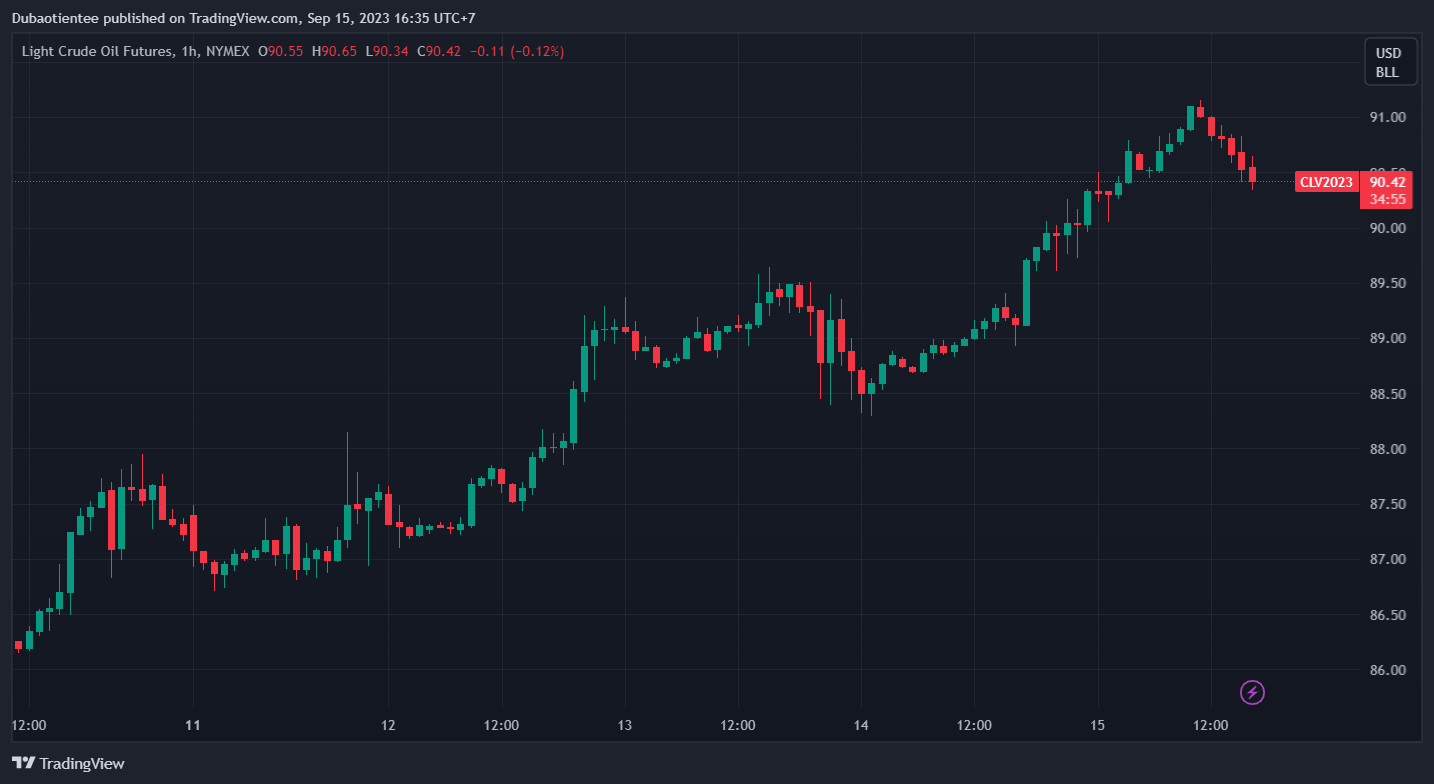Image resolution: width=1434 pixels, height=784 pixels.
Task: Click the open value O90.55
Action: pyautogui.click(x=281, y=51)
